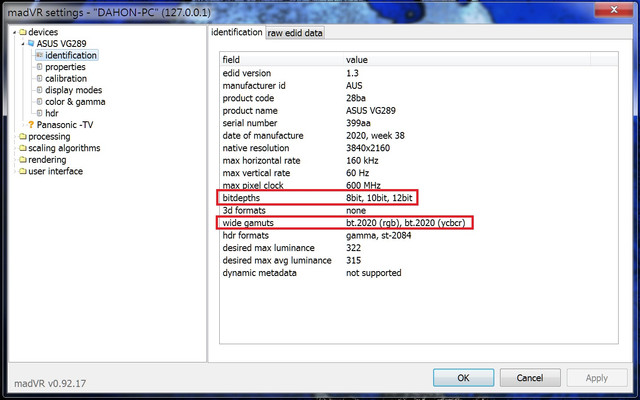
Task: Select the native resolution row
Action: (x=419, y=148)
